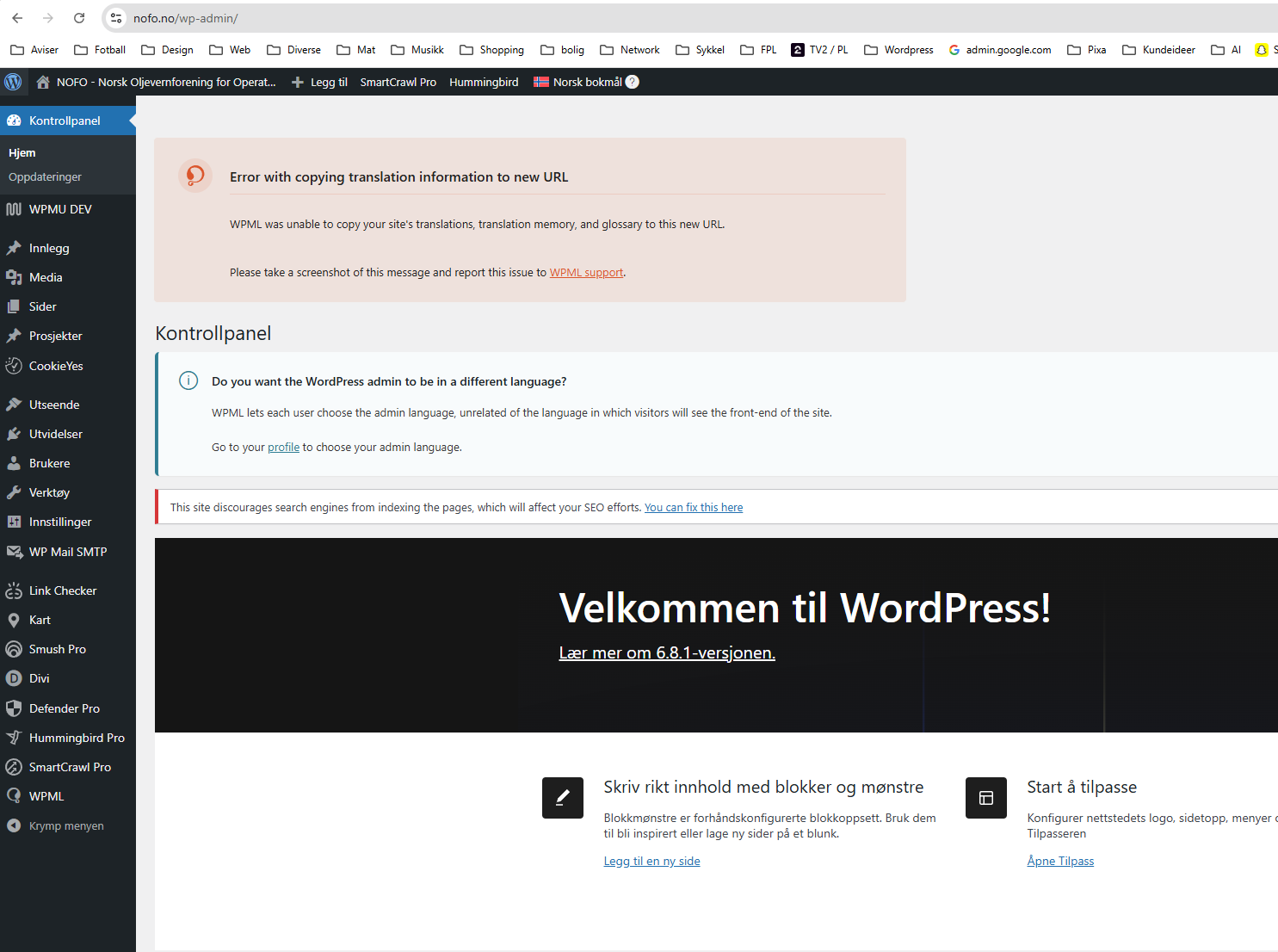Click the pencil edit icon for block patterns
This screenshot has width=1278, height=952.
(x=563, y=798)
